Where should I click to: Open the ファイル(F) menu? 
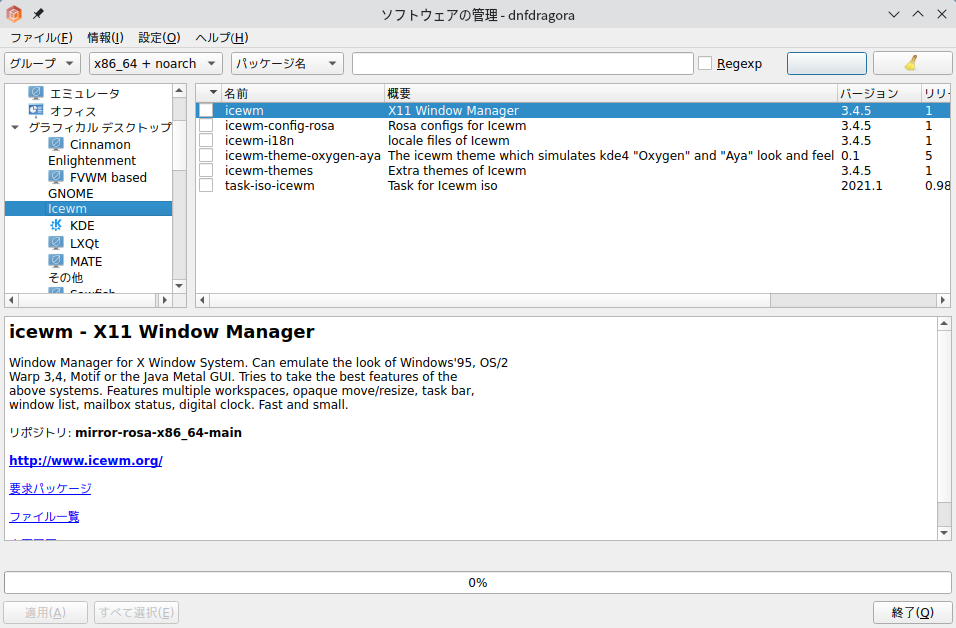(x=41, y=38)
